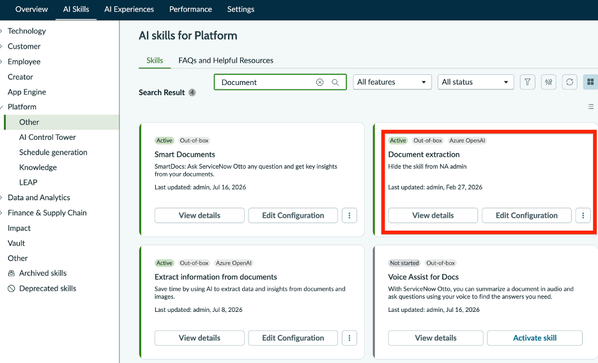The width and height of the screenshot is (598, 363).
Task: Open Knowledge category
Action: click(38, 167)
